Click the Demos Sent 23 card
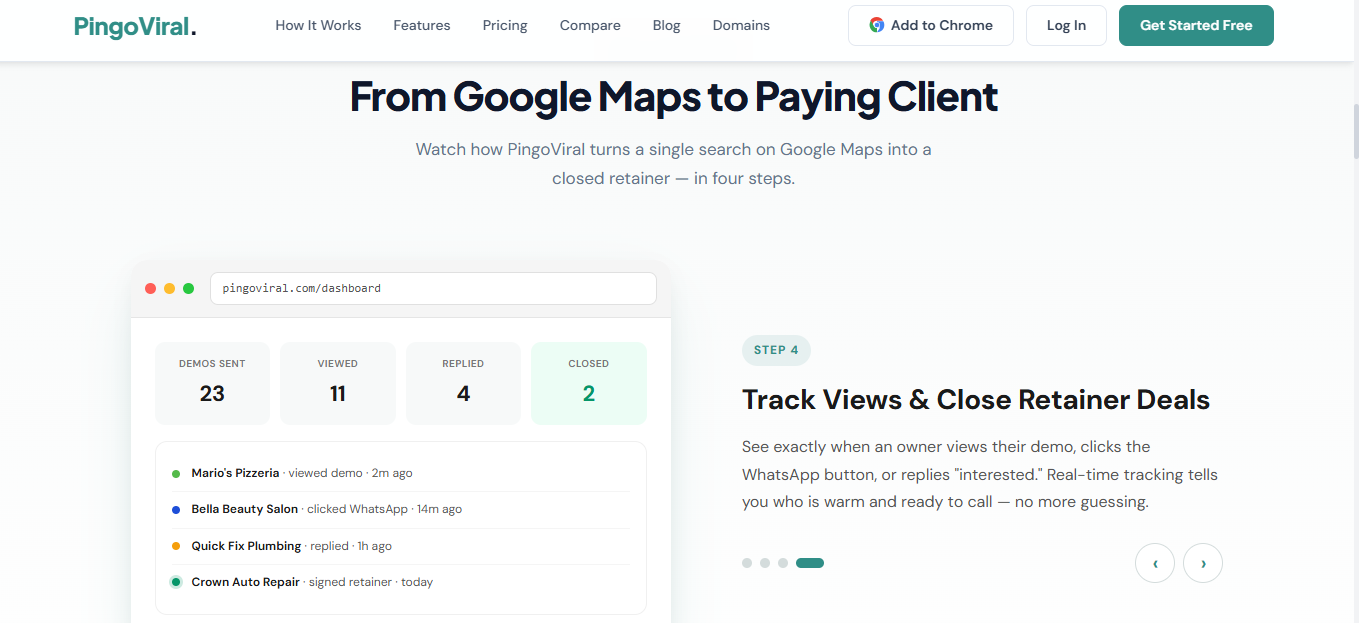 coord(212,383)
